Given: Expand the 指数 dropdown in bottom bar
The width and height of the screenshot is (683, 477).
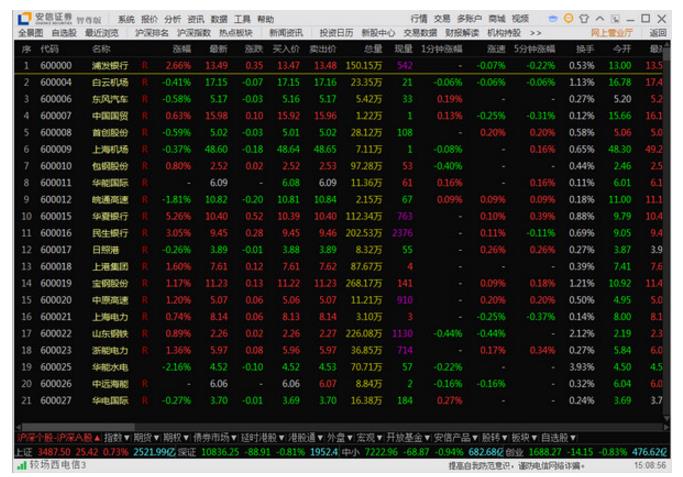Looking at the screenshot, I should coord(115,437).
